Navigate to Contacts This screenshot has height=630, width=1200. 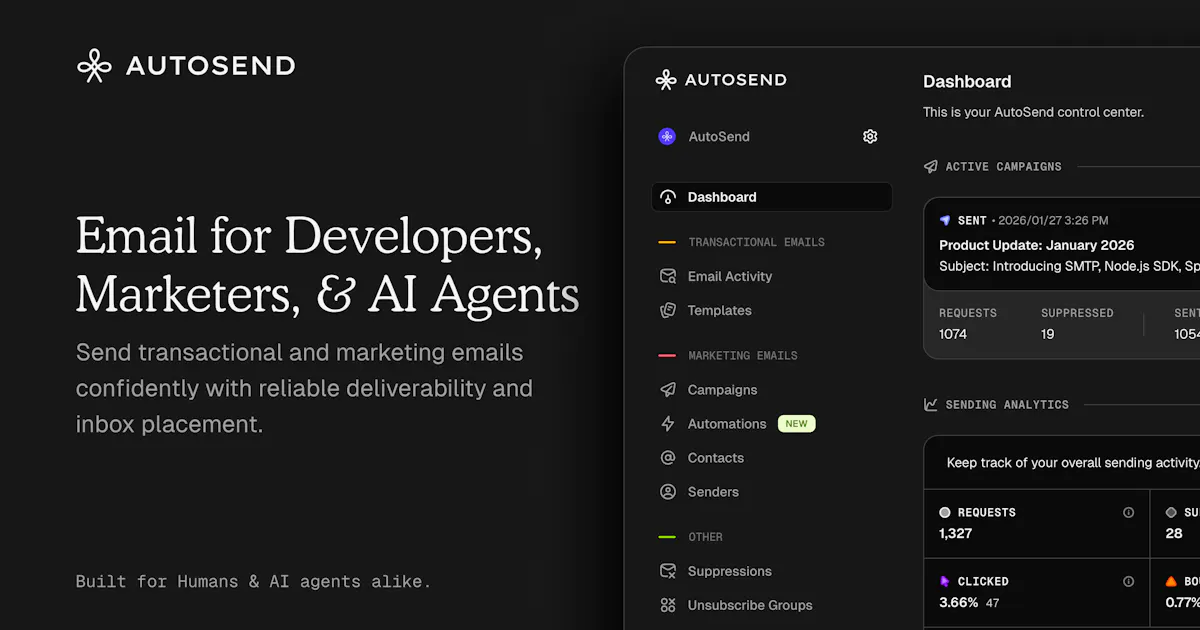(x=716, y=458)
